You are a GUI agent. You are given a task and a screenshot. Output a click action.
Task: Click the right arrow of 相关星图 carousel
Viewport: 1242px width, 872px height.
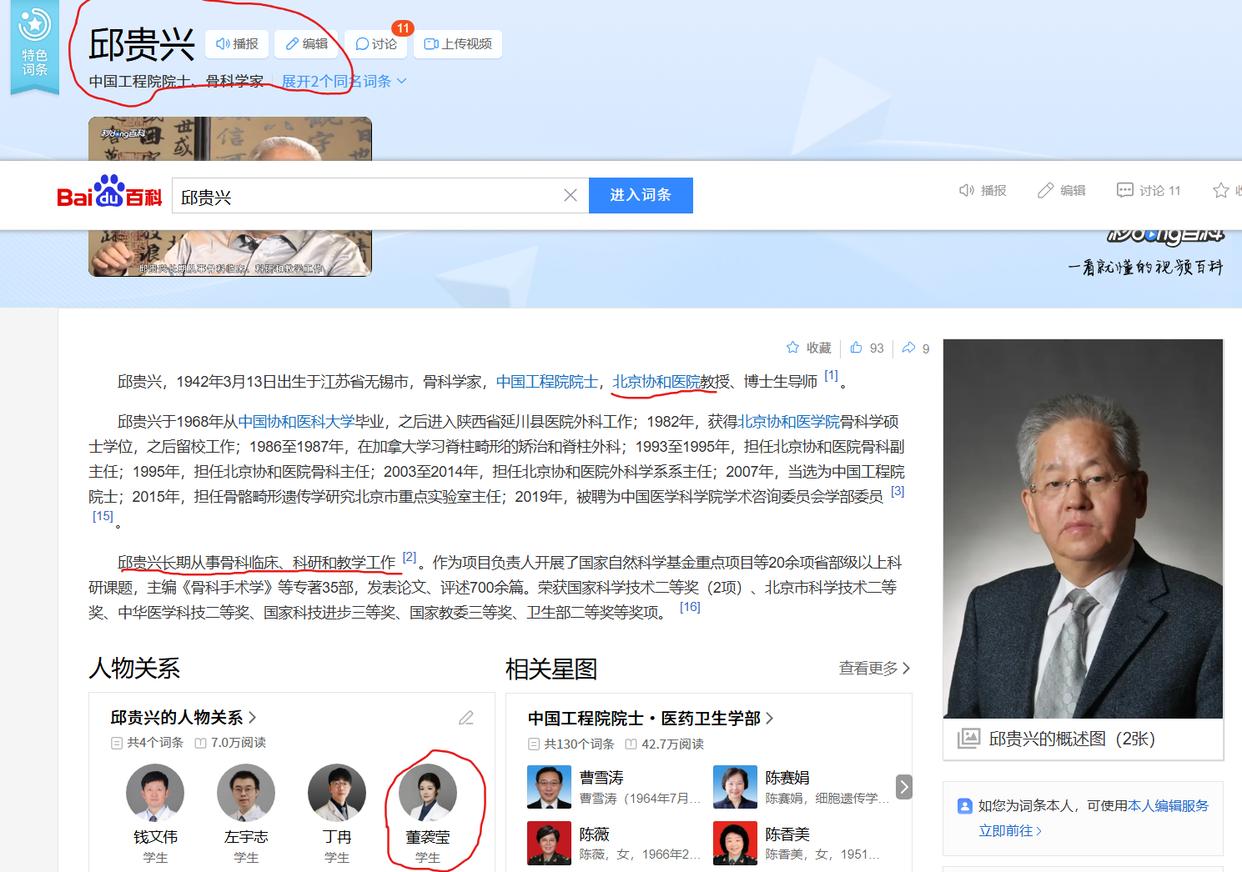(904, 787)
